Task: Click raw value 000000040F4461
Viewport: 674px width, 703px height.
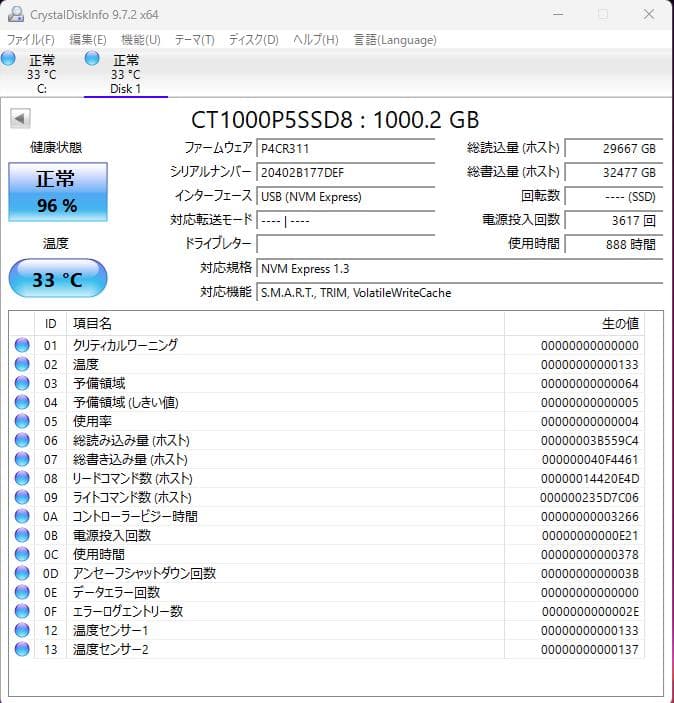Action: [590, 460]
